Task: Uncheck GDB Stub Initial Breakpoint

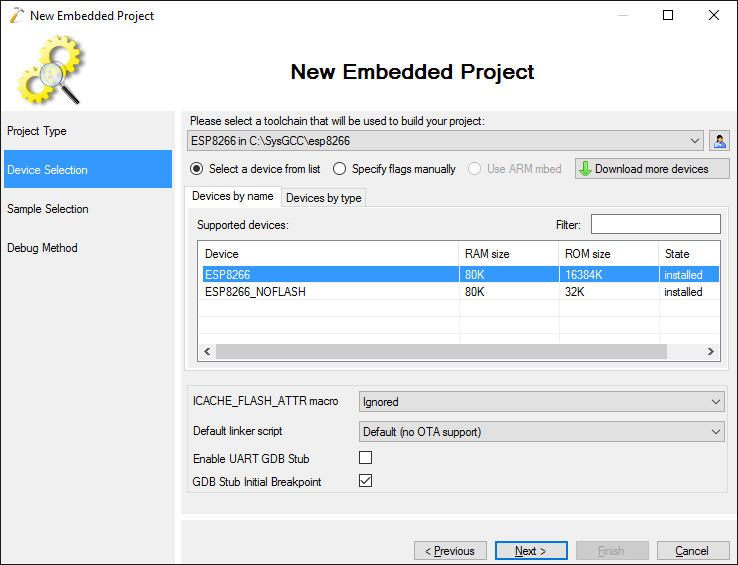Action: tap(365, 481)
